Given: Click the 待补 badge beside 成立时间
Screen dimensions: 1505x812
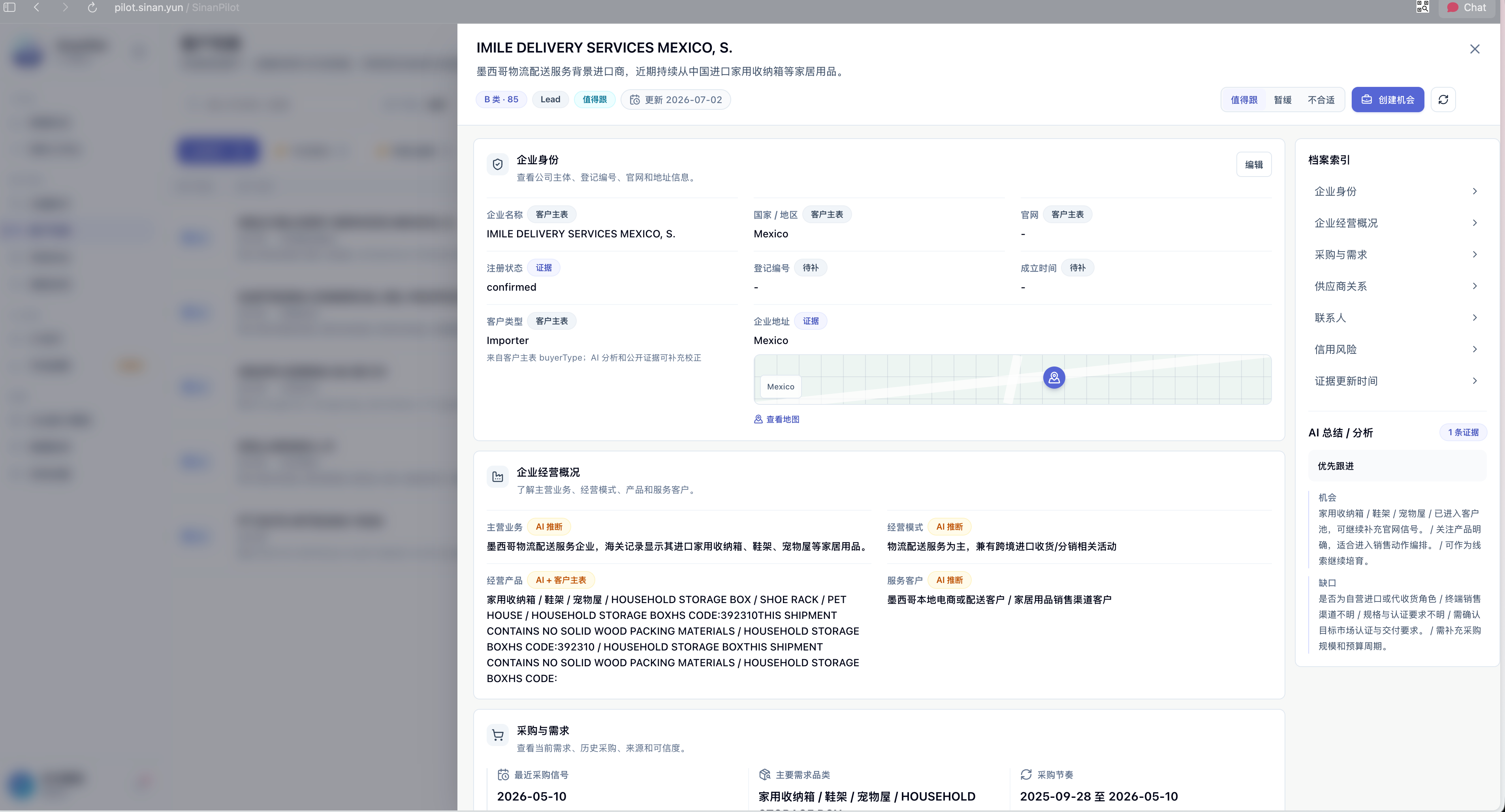Looking at the screenshot, I should [1078, 267].
